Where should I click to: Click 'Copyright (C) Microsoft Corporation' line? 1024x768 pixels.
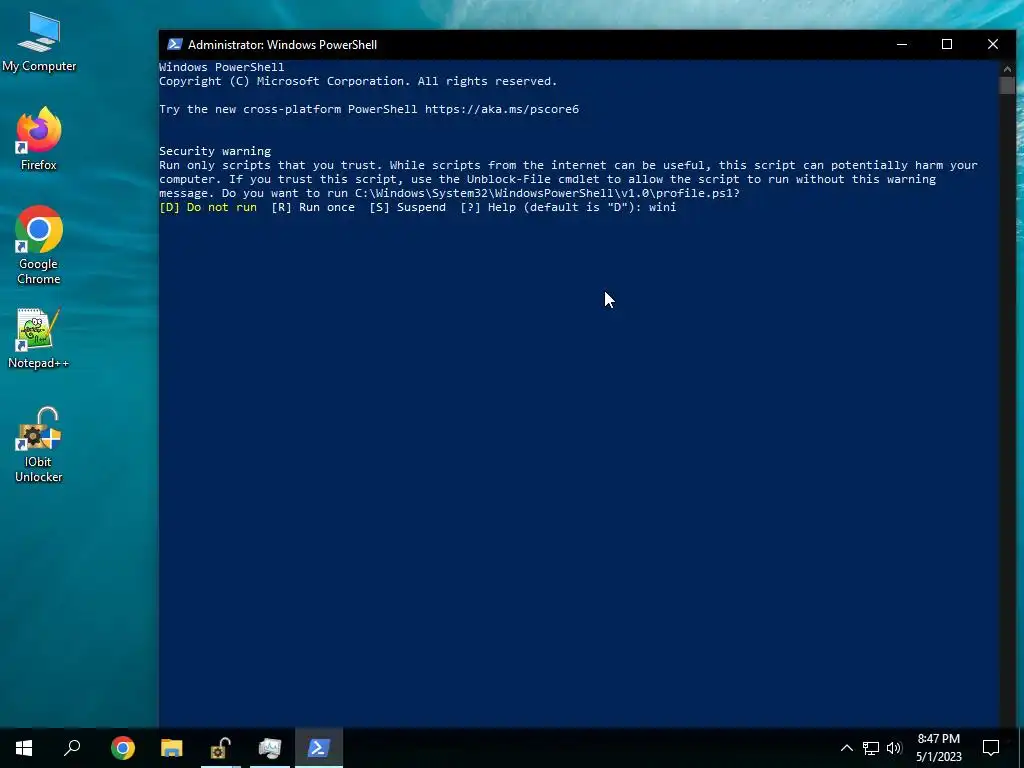[x=358, y=81]
